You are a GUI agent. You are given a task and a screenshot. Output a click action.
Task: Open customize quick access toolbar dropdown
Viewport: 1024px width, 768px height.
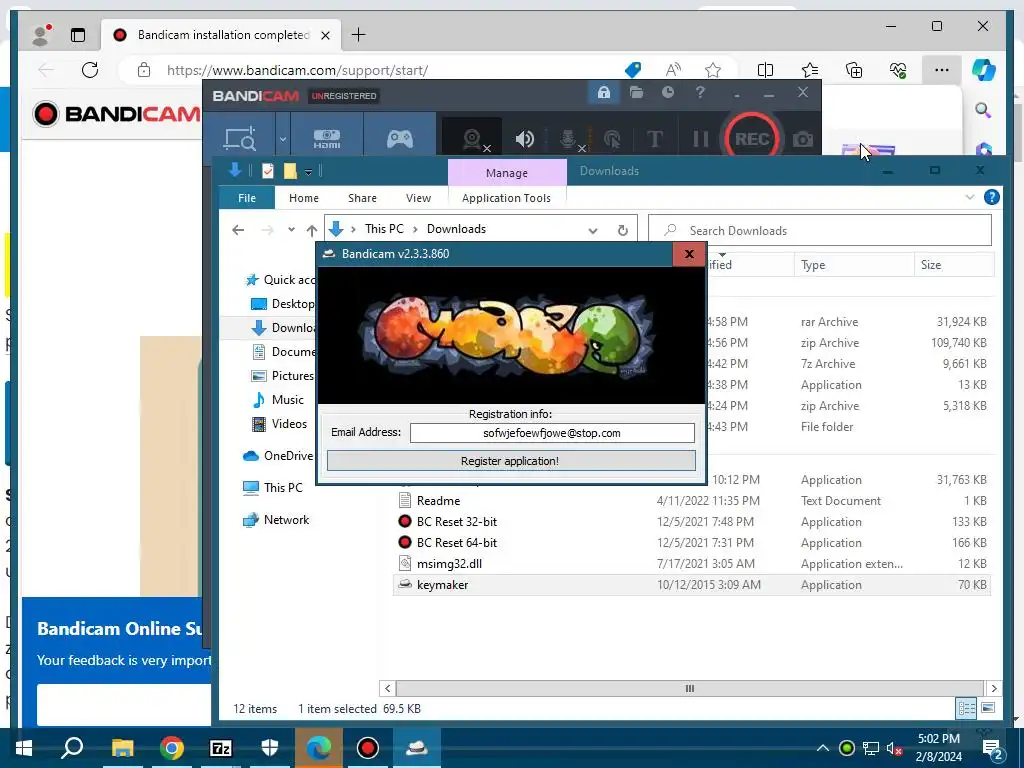(x=308, y=172)
